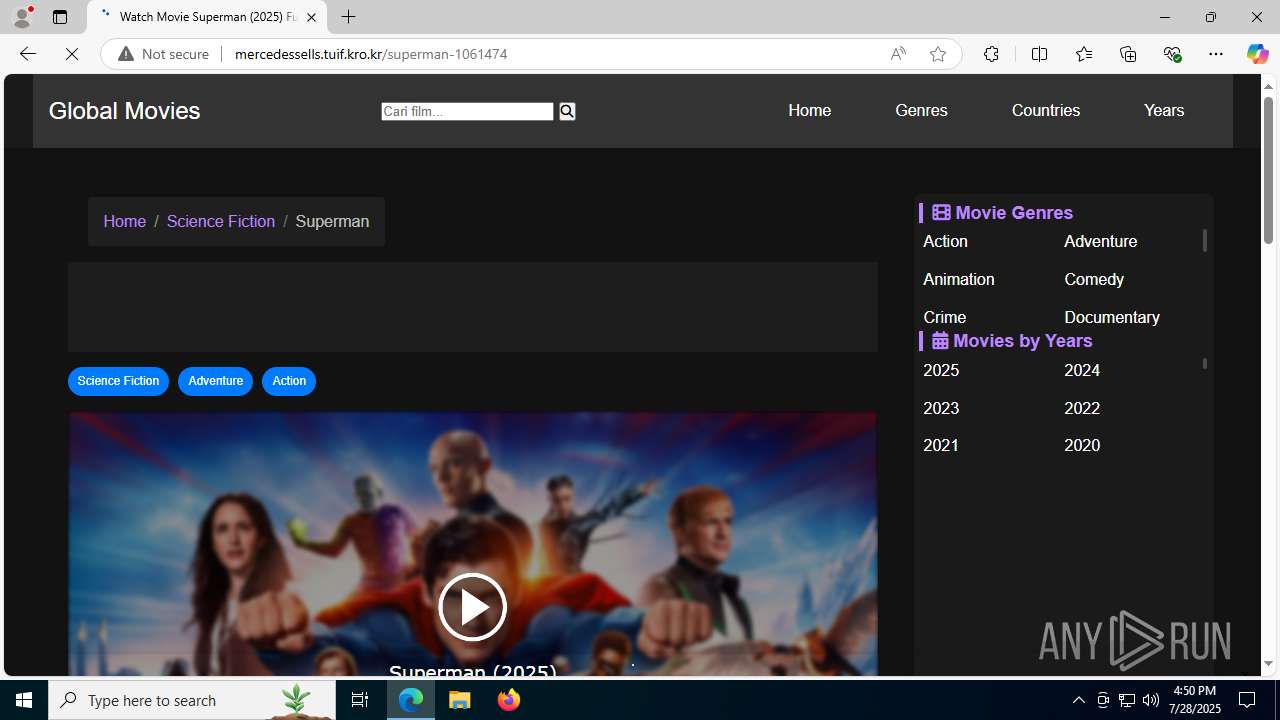Click the Windows taskbar search box
This screenshot has height=720, width=1280.
click(192, 700)
